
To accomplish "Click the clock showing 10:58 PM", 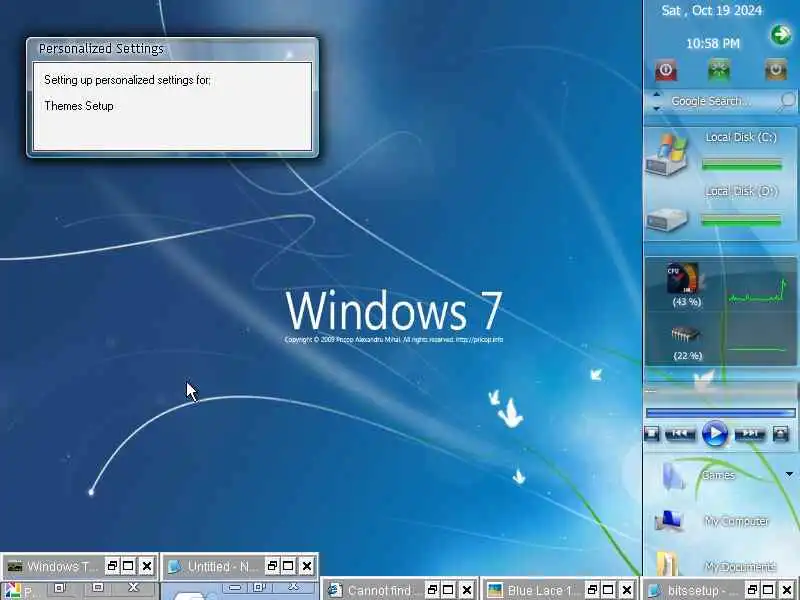I will pos(713,43).
